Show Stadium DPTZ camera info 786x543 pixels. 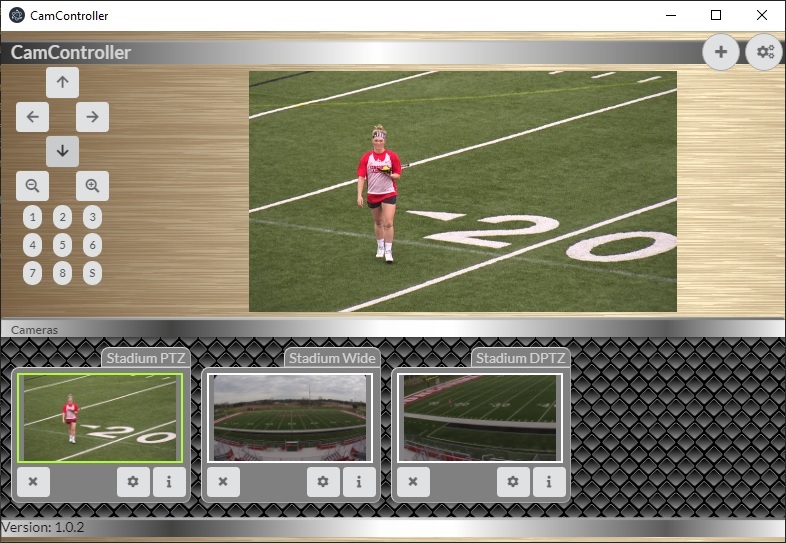[x=549, y=482]
